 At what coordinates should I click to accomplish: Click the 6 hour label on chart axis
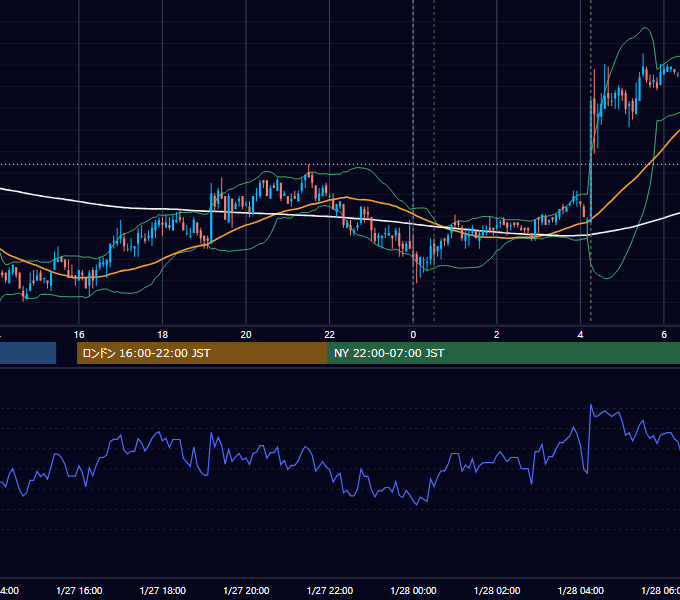[664, 335]
